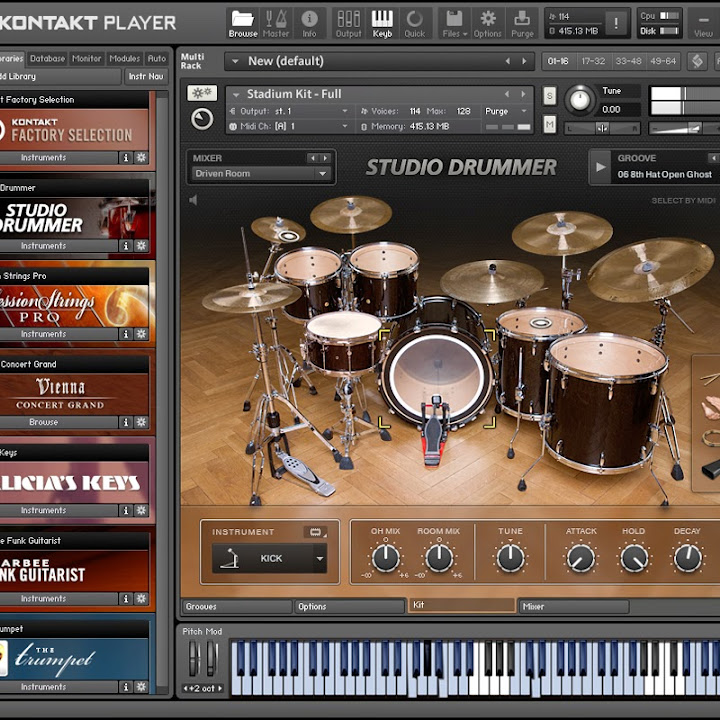Select multi rack page 17-32

coord(593,61)
